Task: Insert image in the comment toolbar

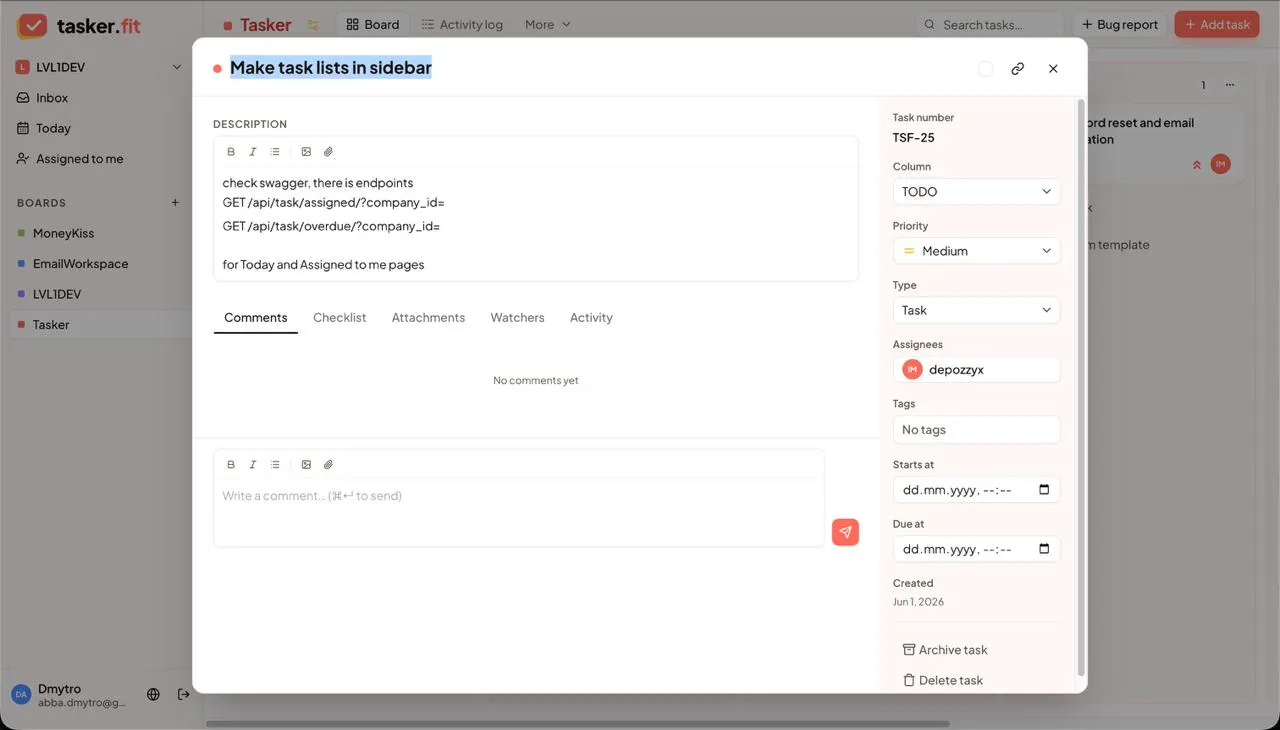Action: click(306, 465)
